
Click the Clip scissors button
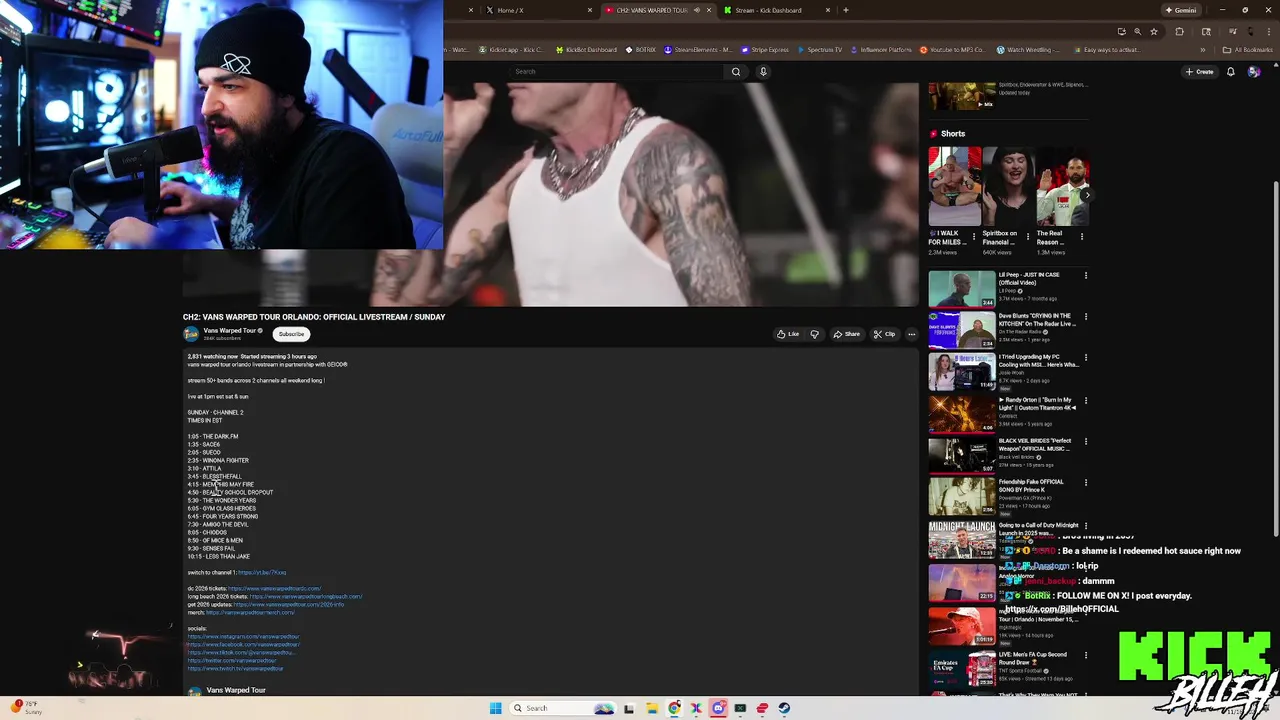(x=884, y=334)
